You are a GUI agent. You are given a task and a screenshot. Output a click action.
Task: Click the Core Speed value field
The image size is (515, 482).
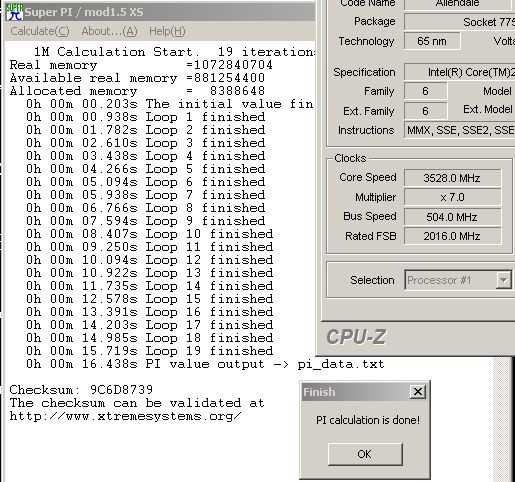coord(452,178)
